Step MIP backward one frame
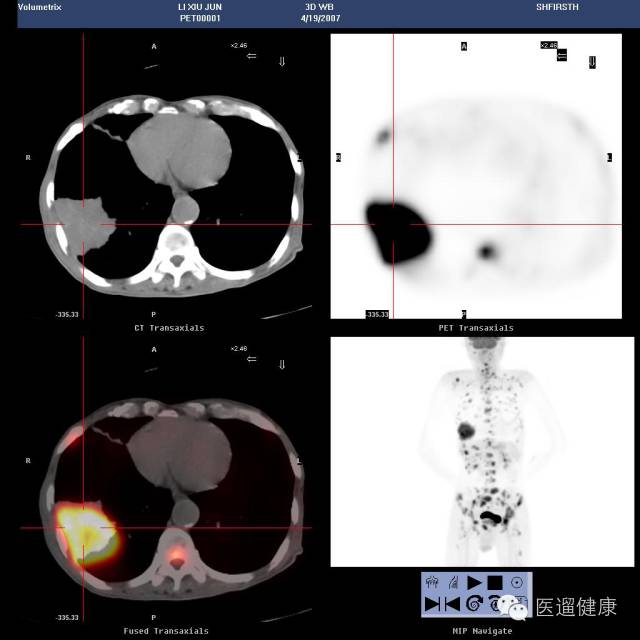Screen dimensions: 640x640 point(452,604)
